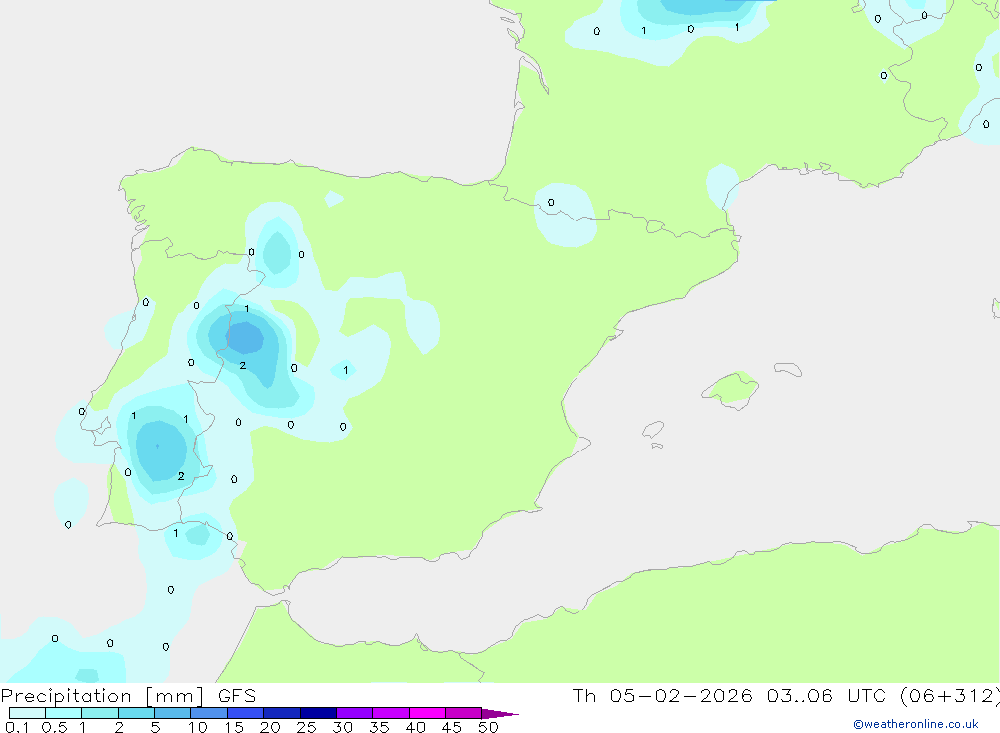
Task: Pick the 15–20 mm blue legend swatch
Action: click(246, 713)
